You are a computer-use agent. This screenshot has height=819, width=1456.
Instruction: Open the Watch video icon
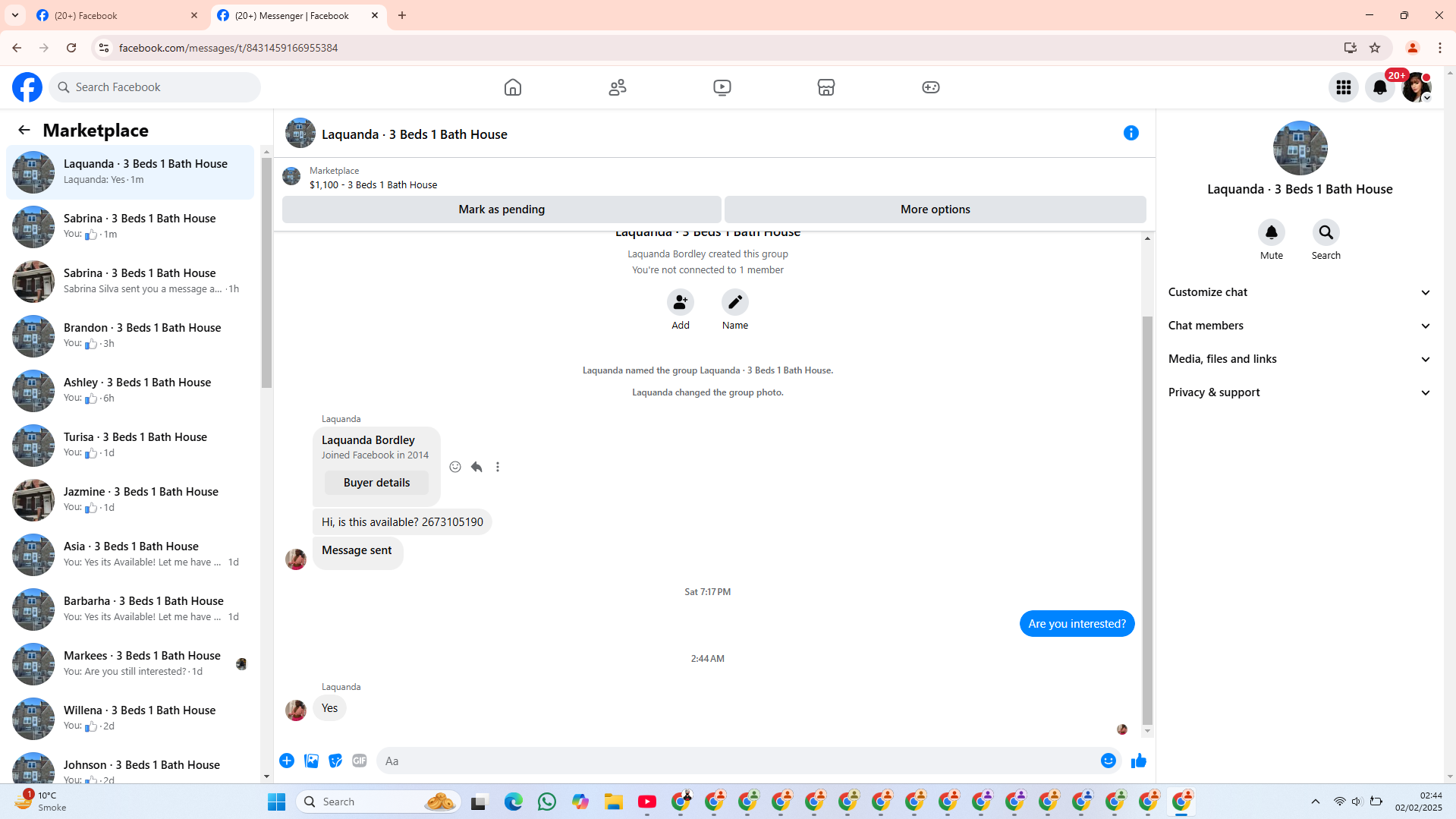click(x=722, y=87)
